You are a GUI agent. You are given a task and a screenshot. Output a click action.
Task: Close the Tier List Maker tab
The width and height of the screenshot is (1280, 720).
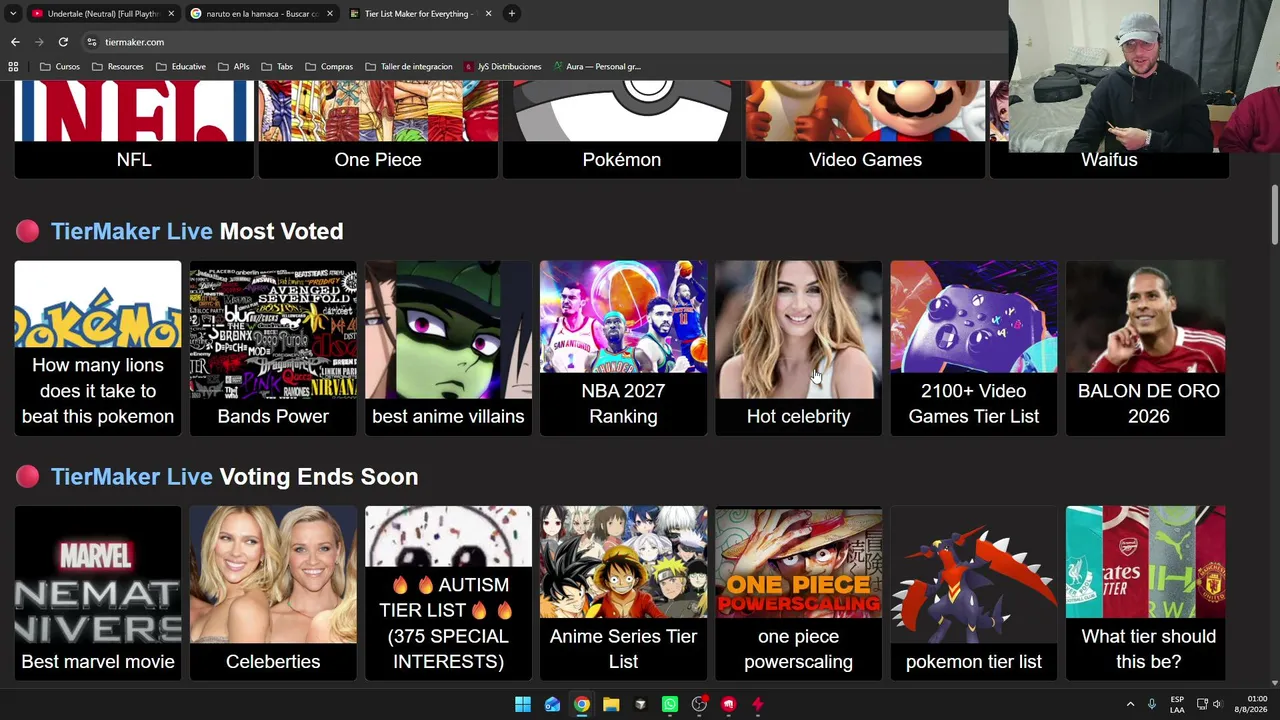[x=488, y=14]
